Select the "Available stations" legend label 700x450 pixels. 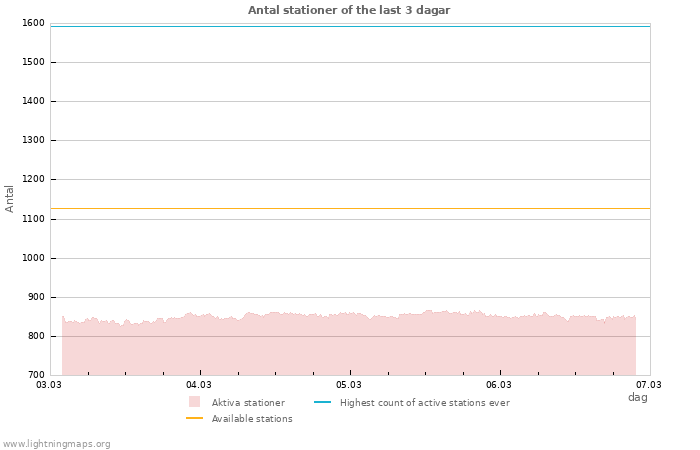252,419
